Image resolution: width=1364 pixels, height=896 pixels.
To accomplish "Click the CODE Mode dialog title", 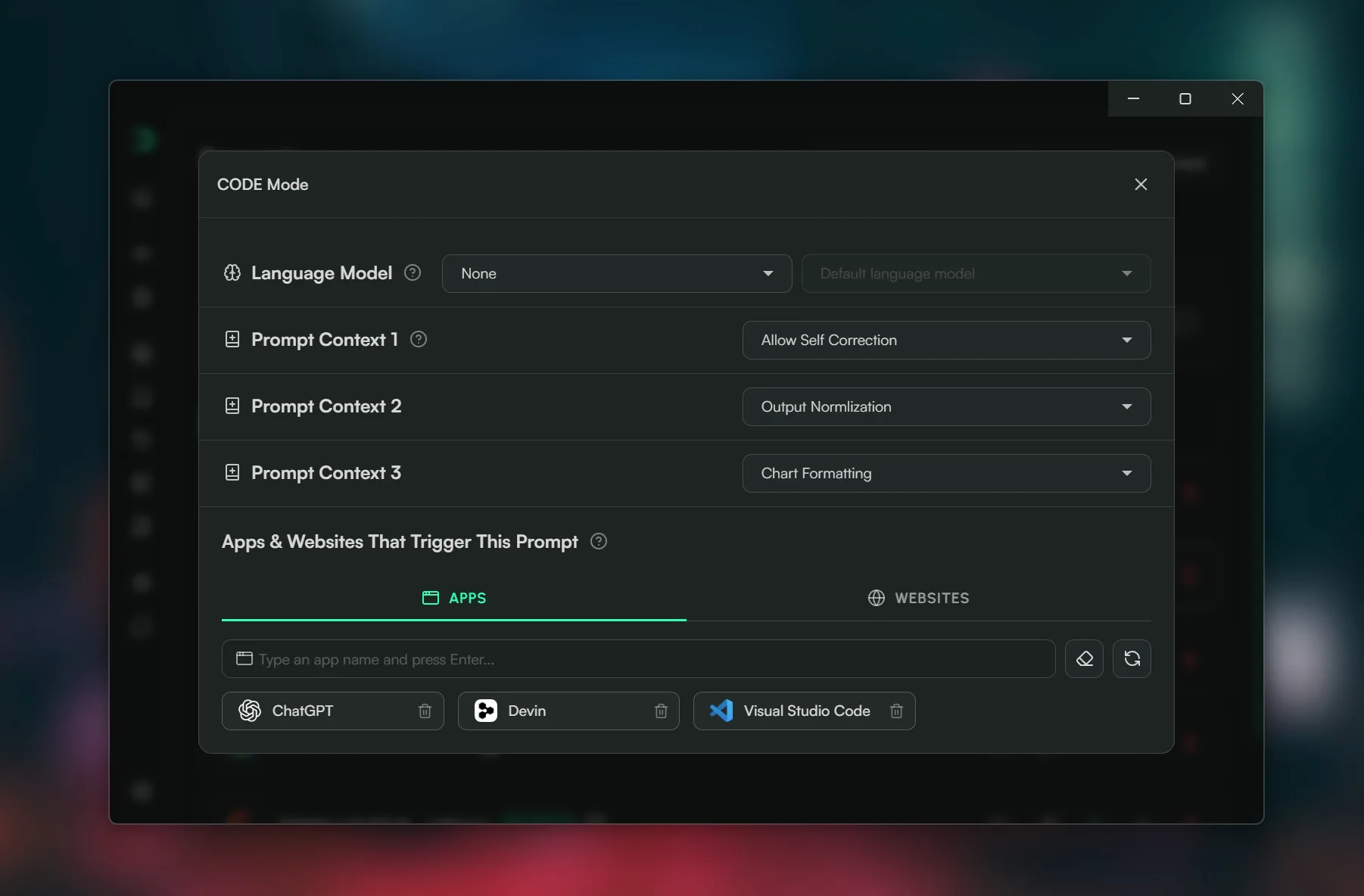I will tap(263, 184).
